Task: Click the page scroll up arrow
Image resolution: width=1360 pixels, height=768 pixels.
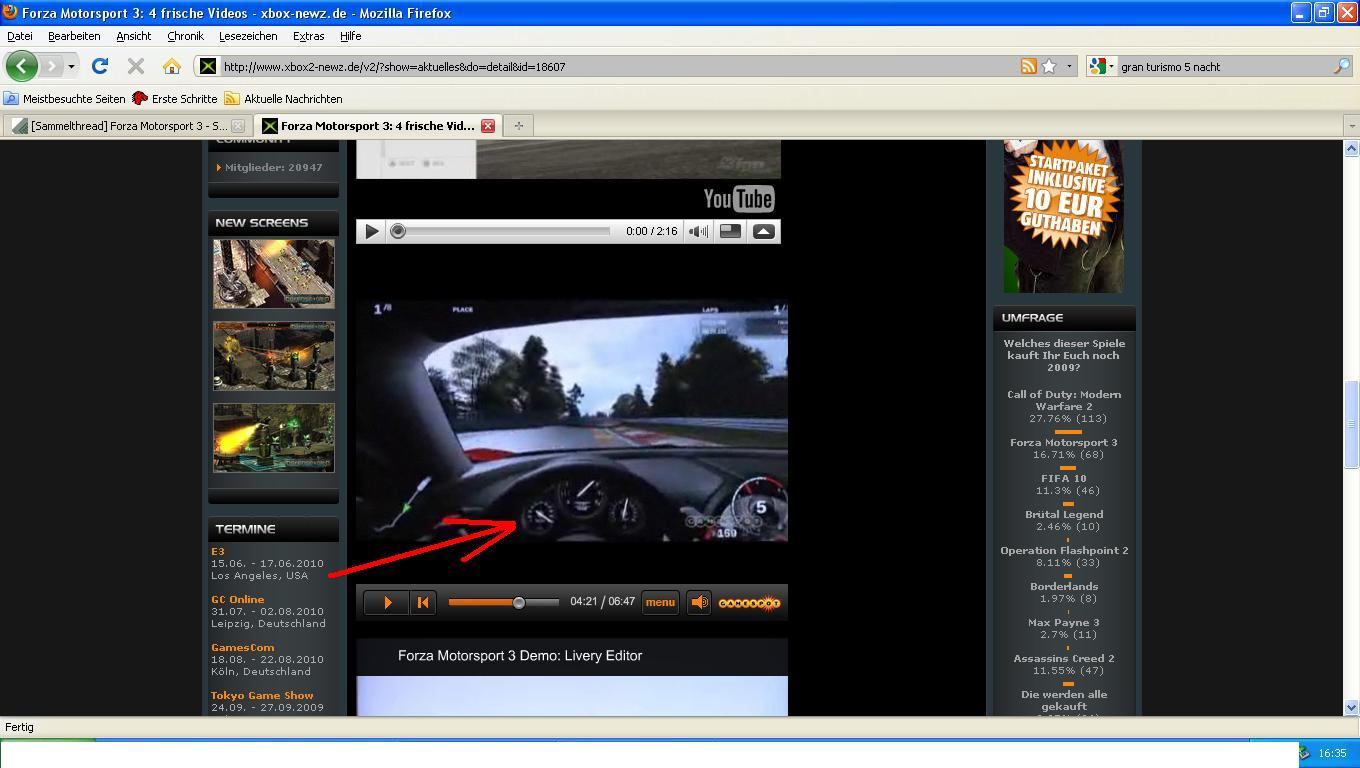Action: [x=1351, y=148]
